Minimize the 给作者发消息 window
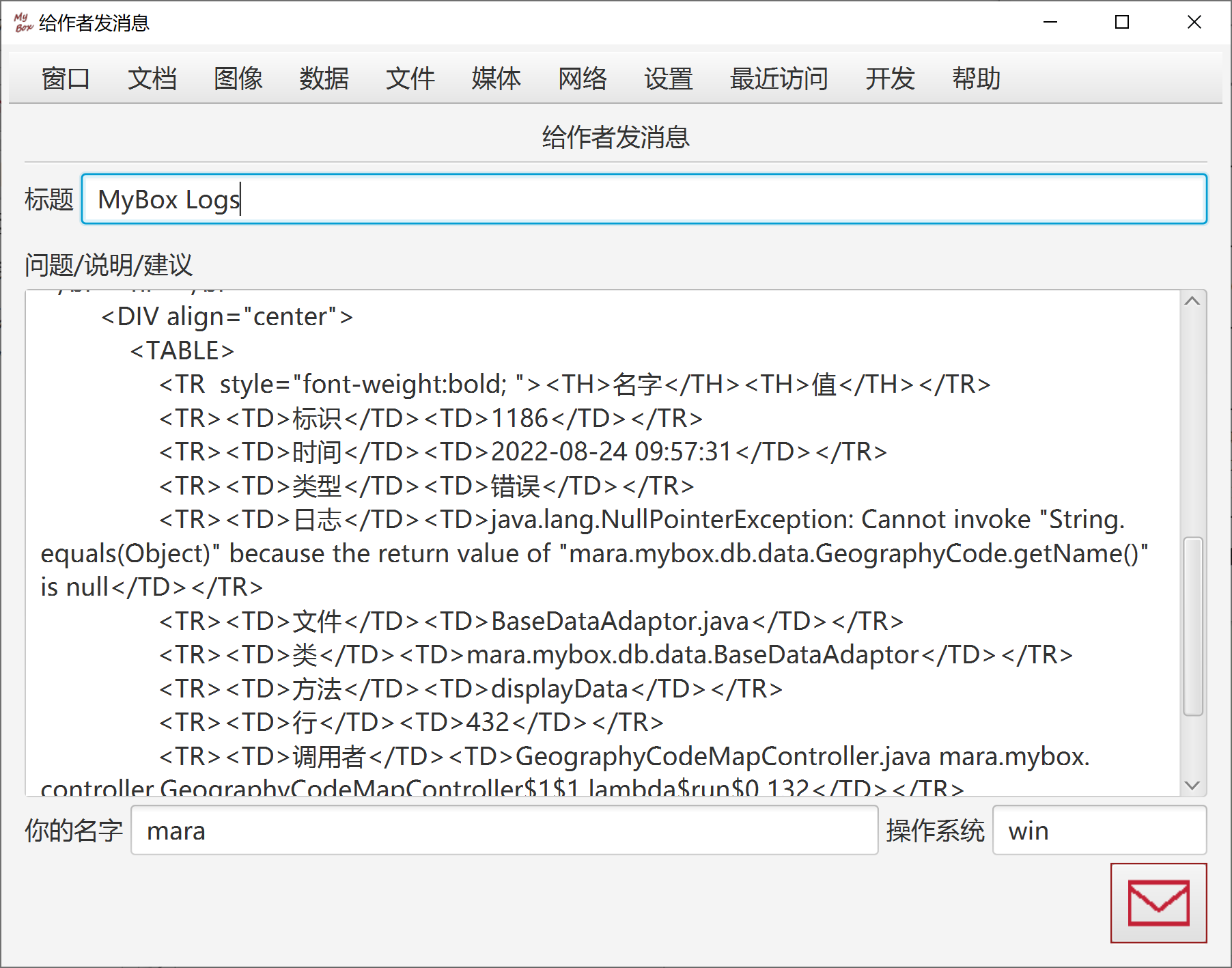The height and width of the screenshot is (968, 1232). [x=1050, y=23]
